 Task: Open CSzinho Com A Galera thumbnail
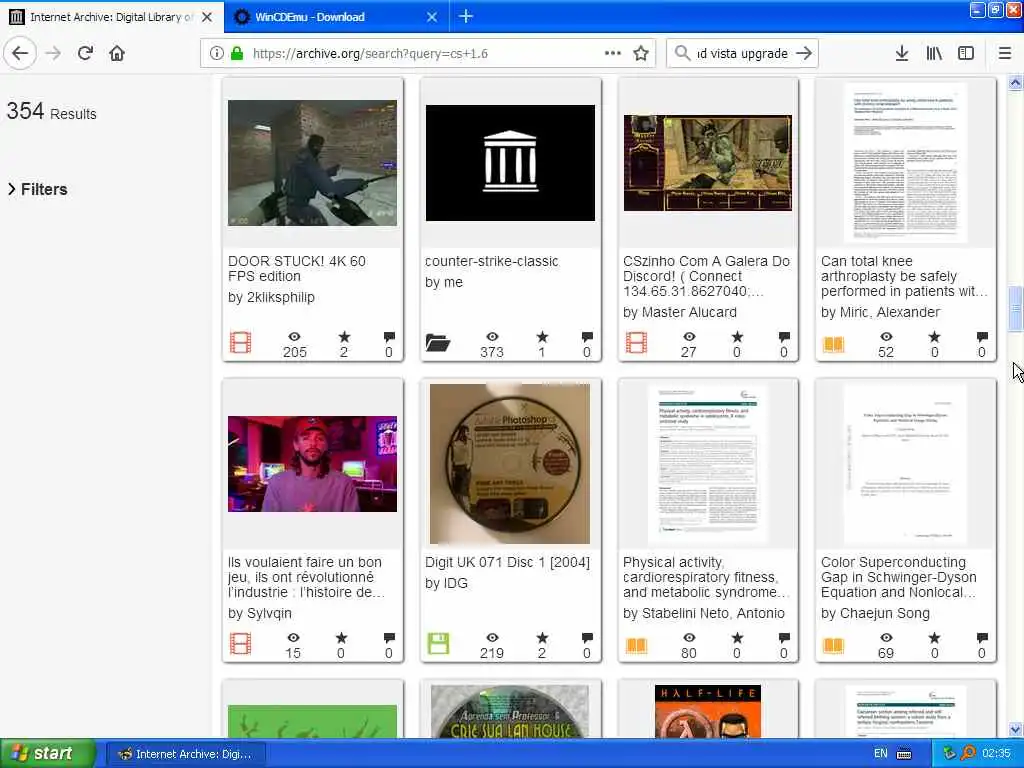pyautogui.click(x=708, y=163)
